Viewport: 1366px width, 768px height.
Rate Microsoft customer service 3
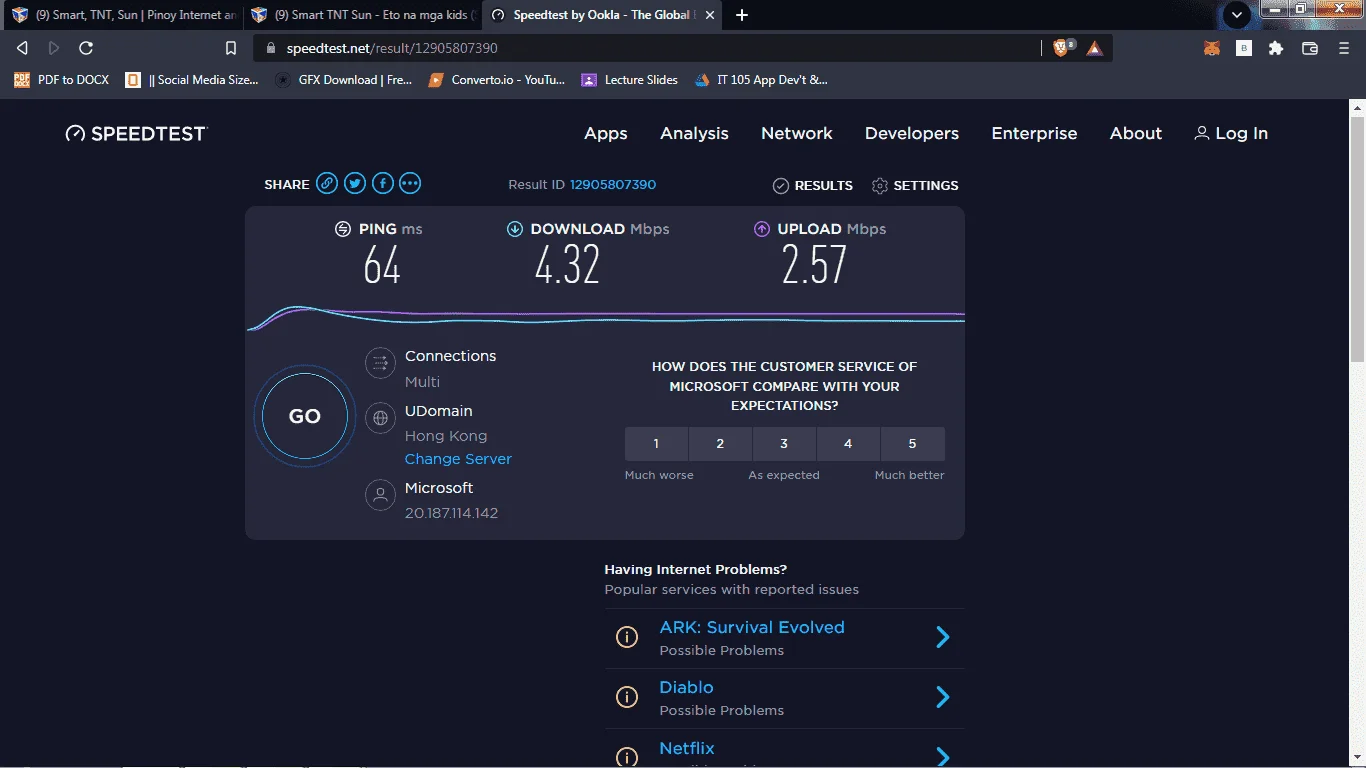click(784, 444)
